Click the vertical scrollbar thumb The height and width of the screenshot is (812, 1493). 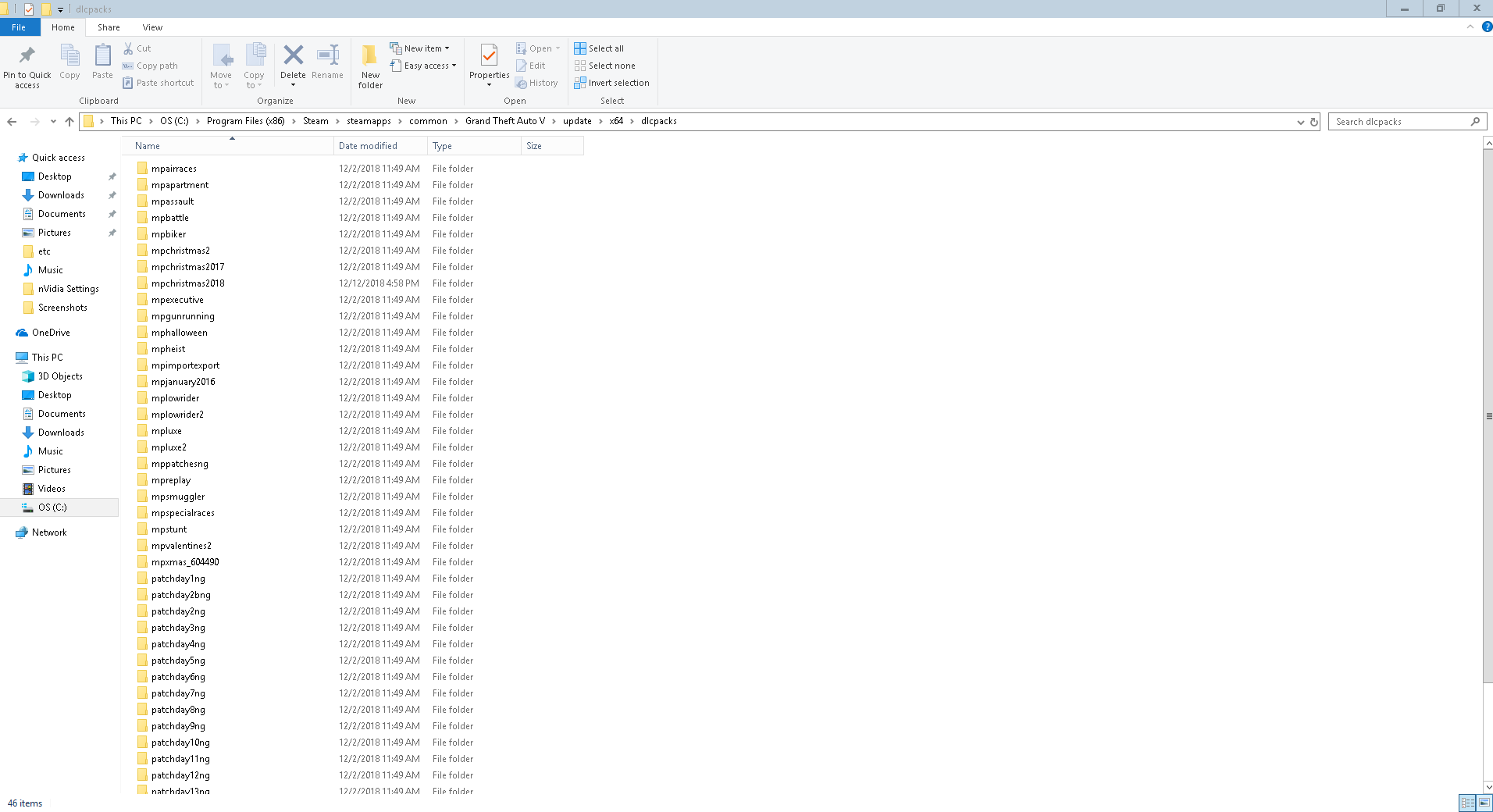click(x=1488, y=416)
